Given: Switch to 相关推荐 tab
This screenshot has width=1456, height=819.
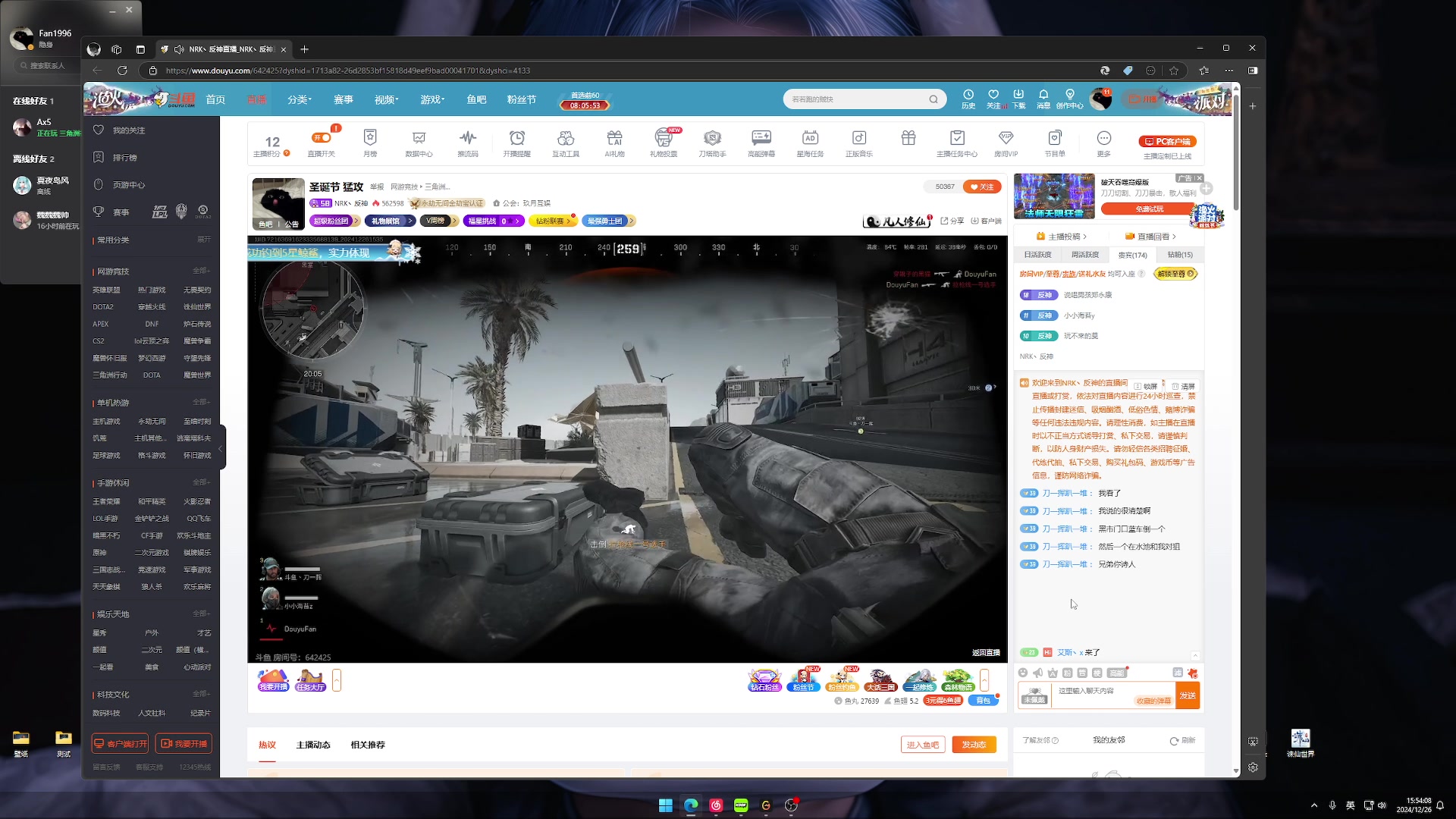Looking at the screenshot, I should pyautogui.click(x=368, y=745).
